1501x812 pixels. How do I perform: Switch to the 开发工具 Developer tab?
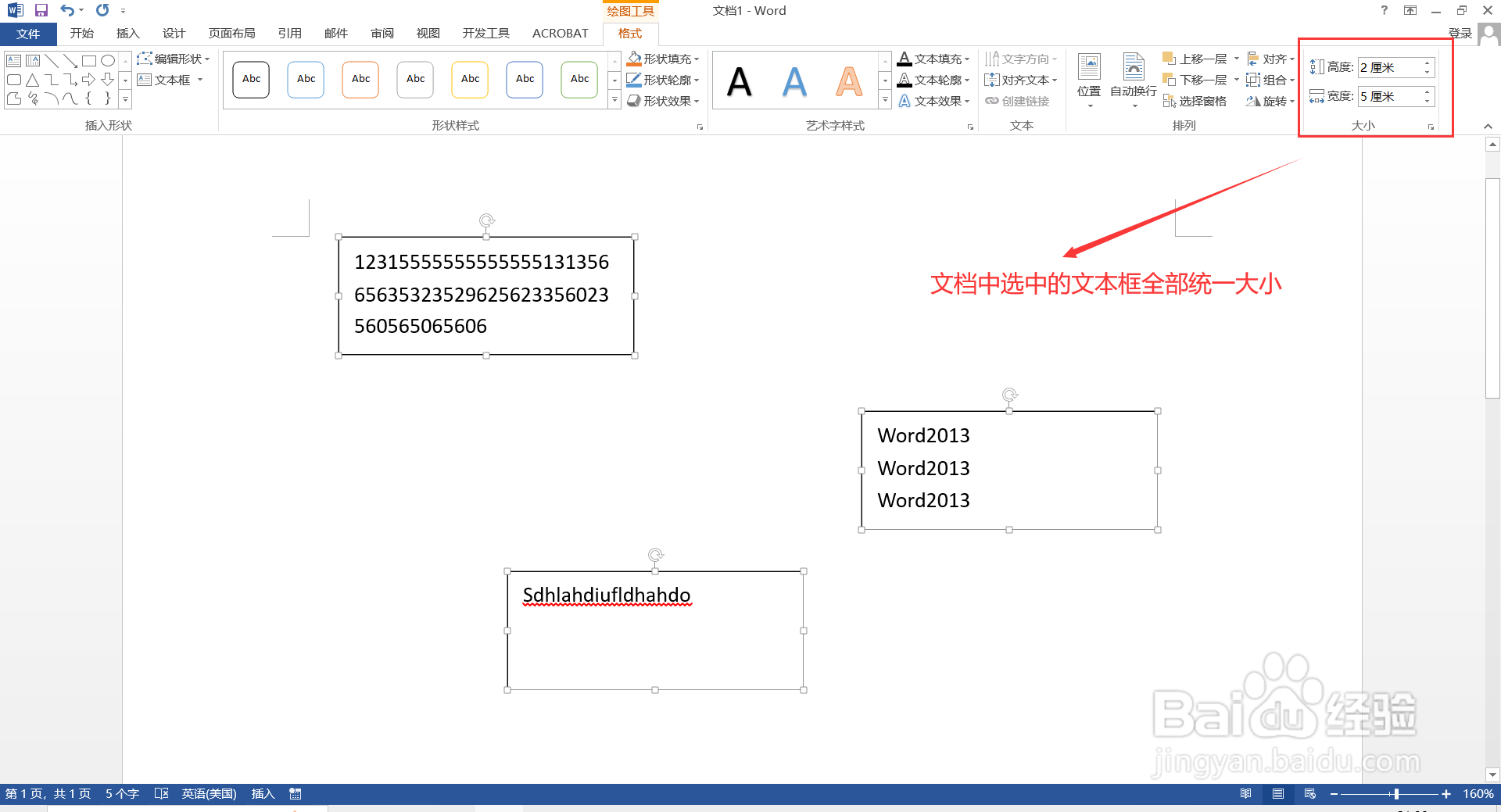485,34
